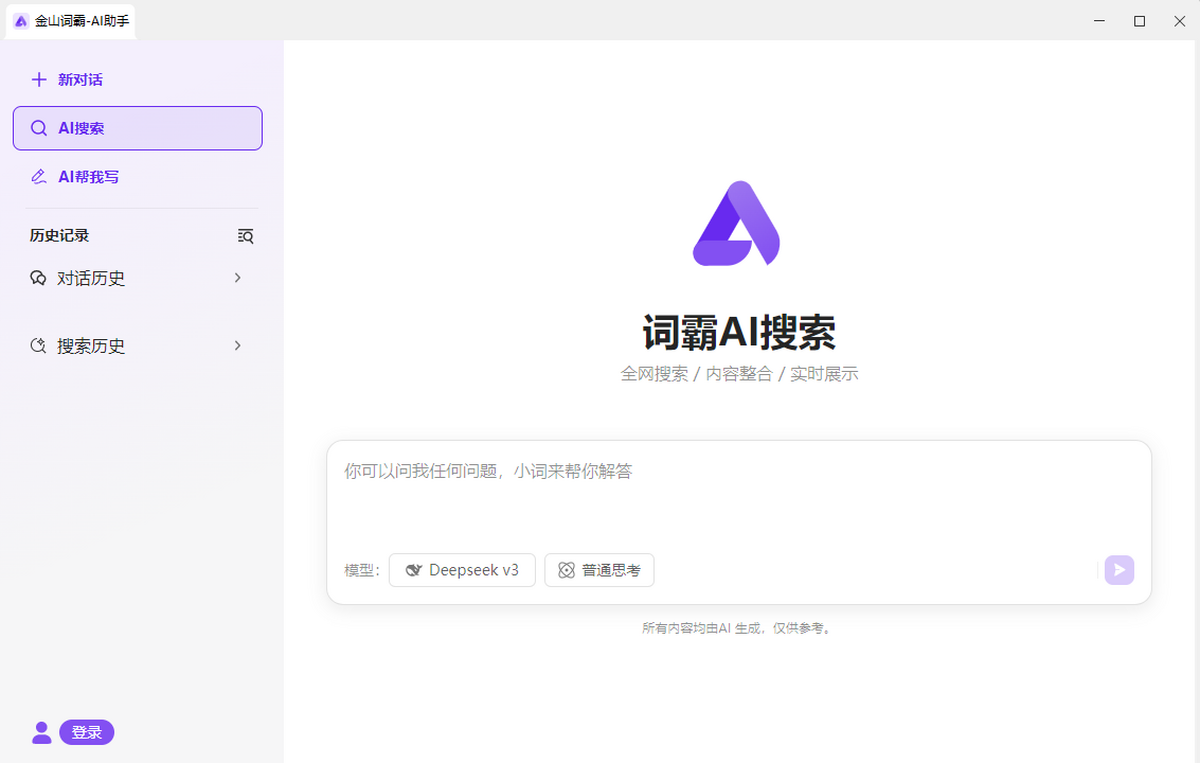Click the plus icon beside 新对话
The image size is (1200, 763).
click(39, 80)
